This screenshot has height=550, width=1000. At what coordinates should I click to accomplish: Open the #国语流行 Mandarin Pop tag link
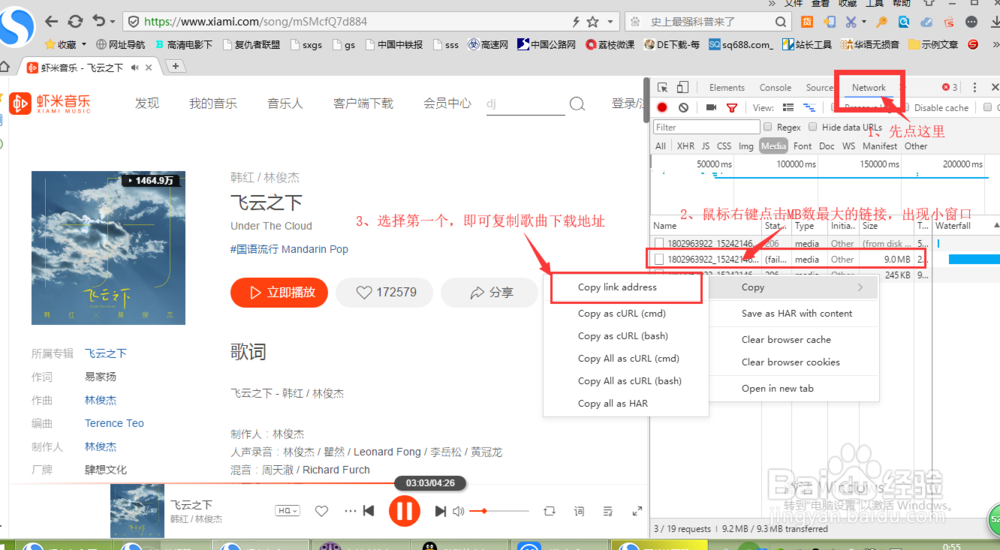click(x=289, y=249)
